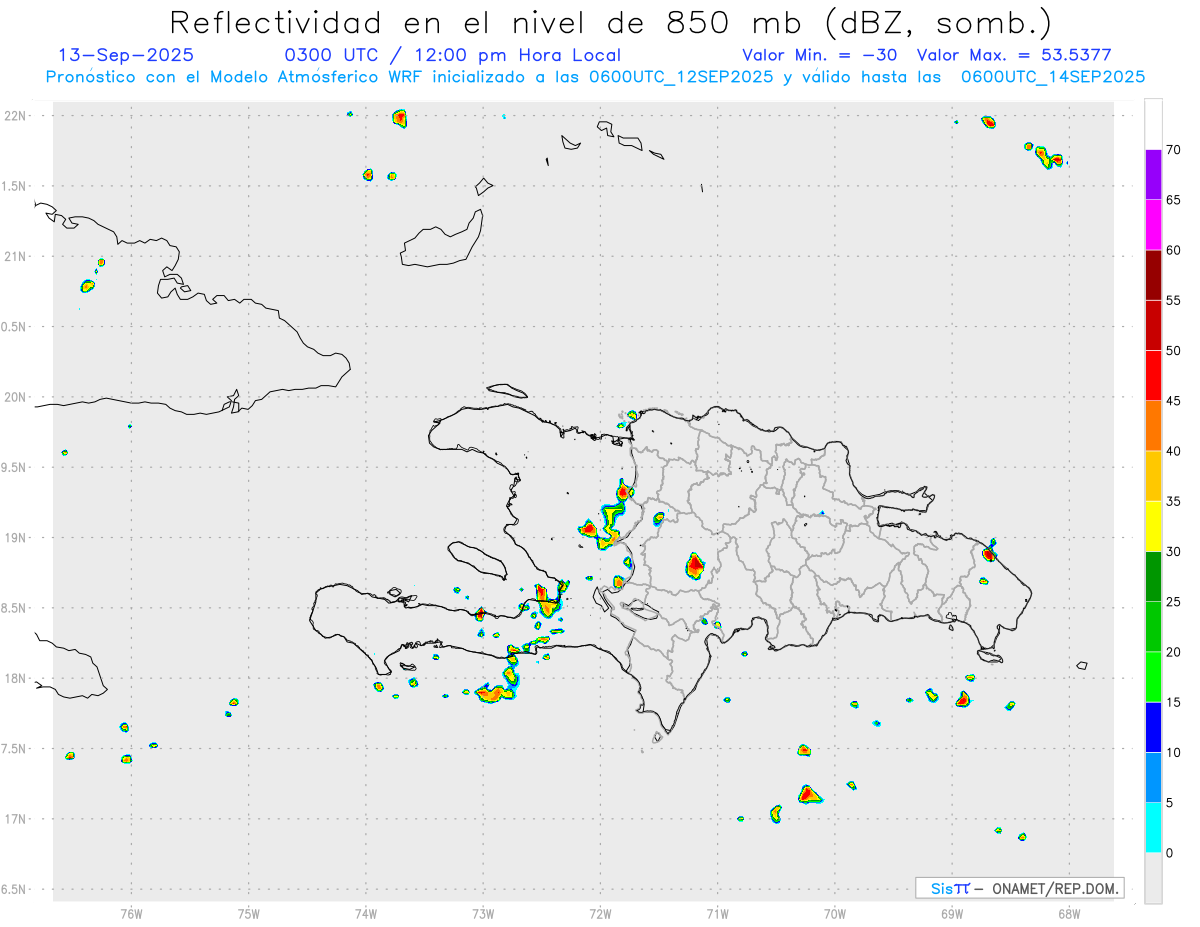Image resolution: width=1200 pixels, height=927 pixels.
Task: Select the purple 65–70 dBZ band
Action: [1153, 175]
